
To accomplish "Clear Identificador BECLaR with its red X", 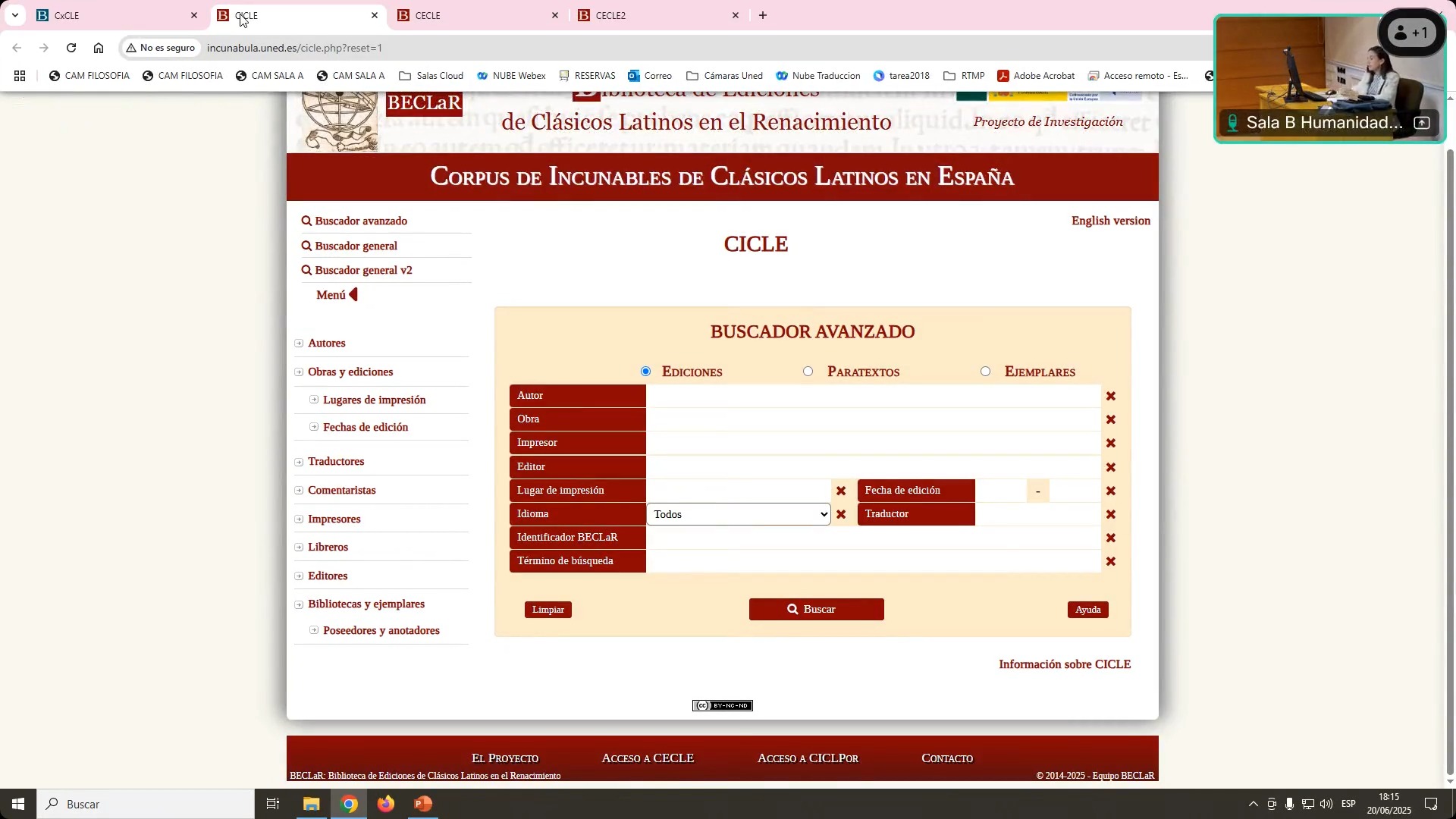I will 1111,538.
